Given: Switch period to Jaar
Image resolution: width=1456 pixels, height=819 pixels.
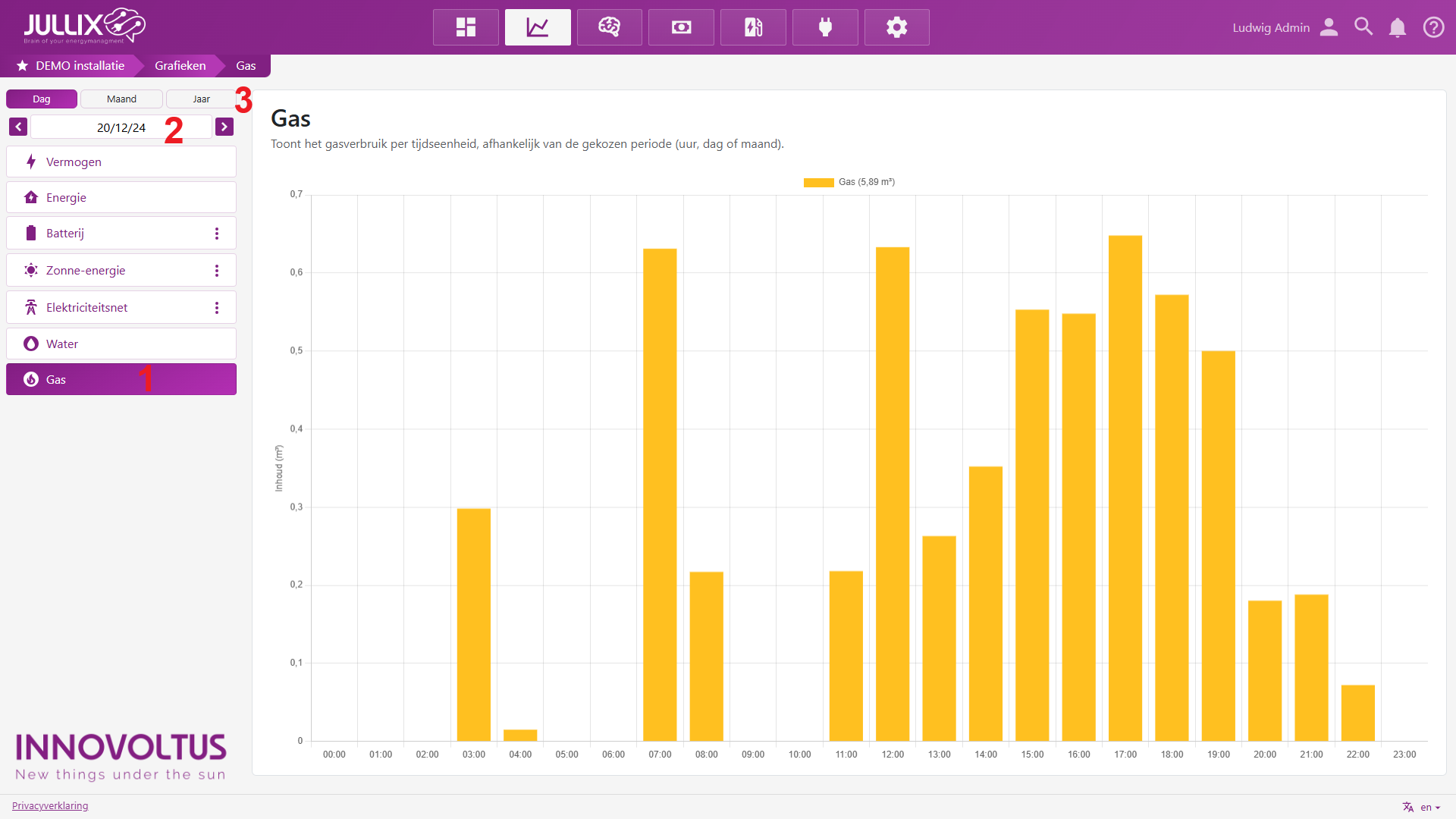Looking at the screenshot, I should click(201, 99).
